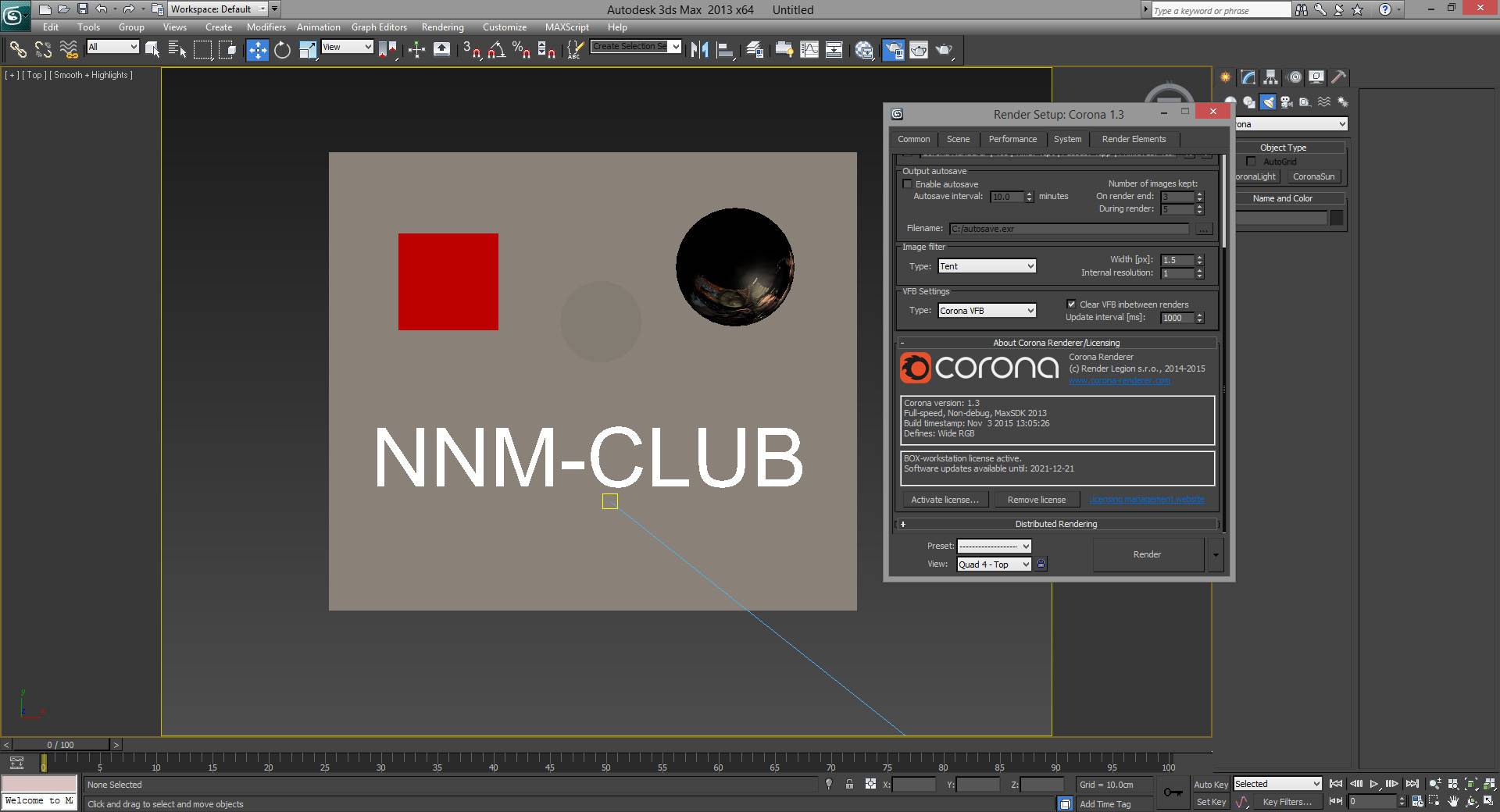Screen dimensions: 1500x812
Task: Toggle Set Key mode button
Action: tap(1211, 802)
